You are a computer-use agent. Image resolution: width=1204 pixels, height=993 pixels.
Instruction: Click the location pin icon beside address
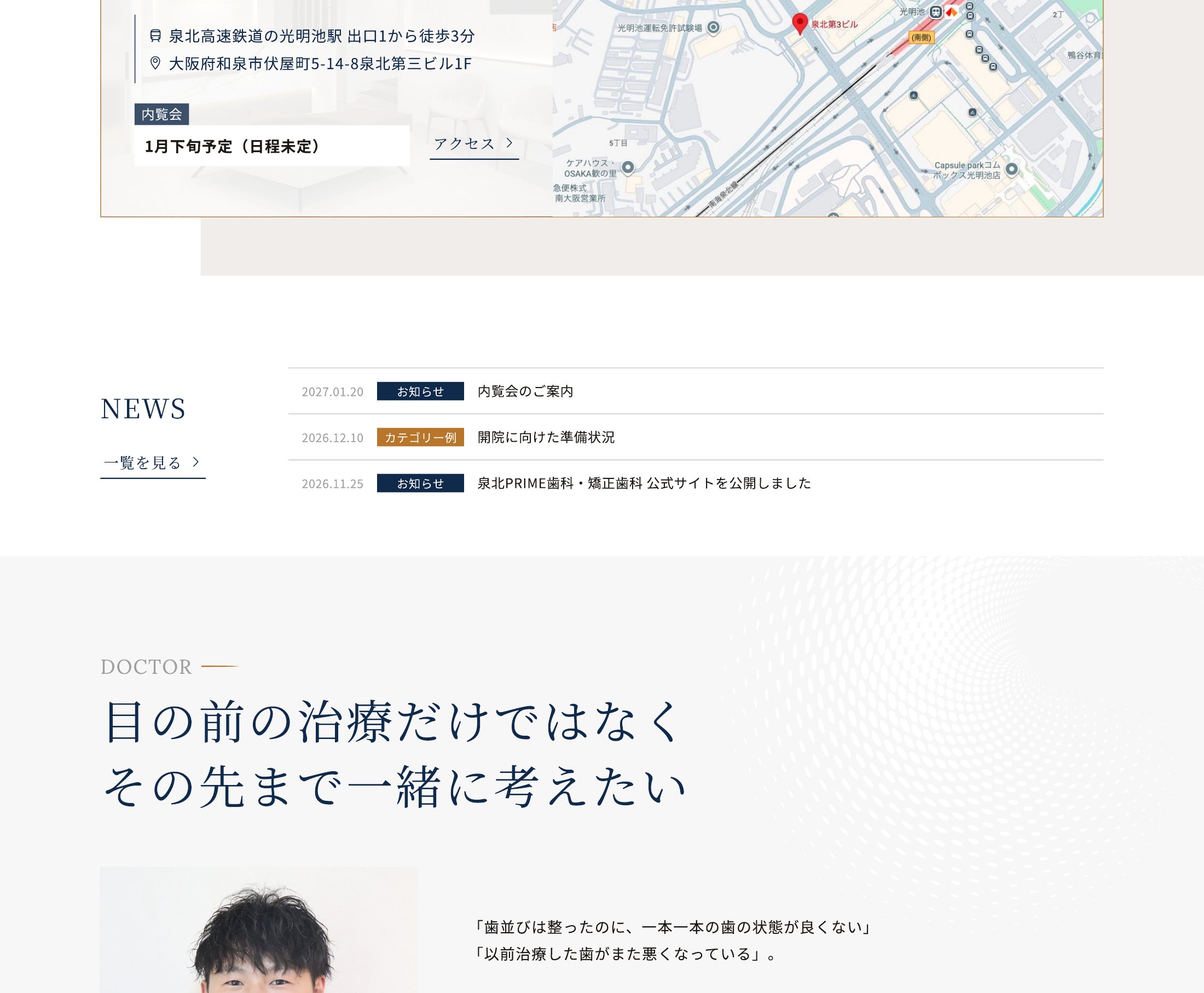click(x=155, y=63)
